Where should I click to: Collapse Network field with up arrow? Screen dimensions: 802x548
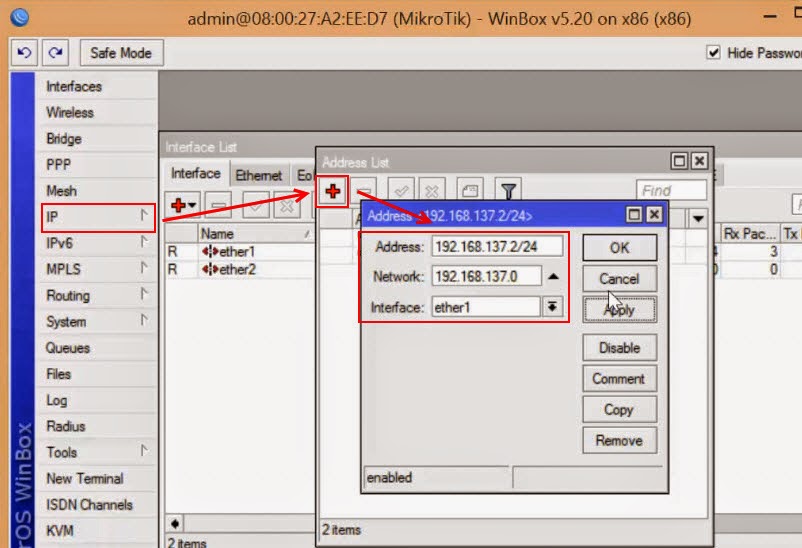(x=553, y=276)
